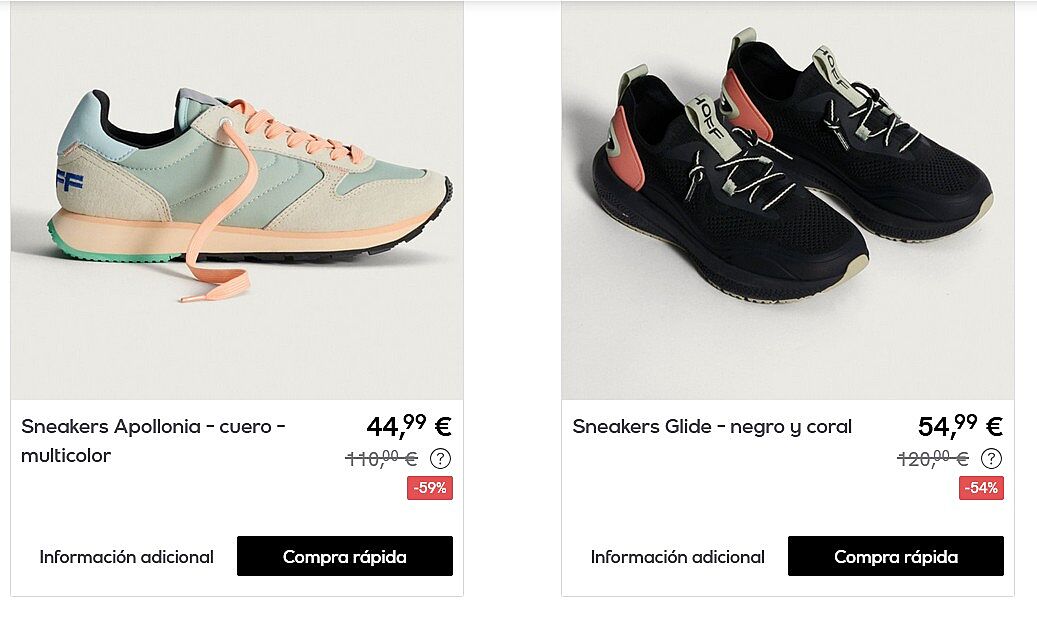Click the -54% discount badge
Screen dimensions: 1037x617
coord(981,488)
